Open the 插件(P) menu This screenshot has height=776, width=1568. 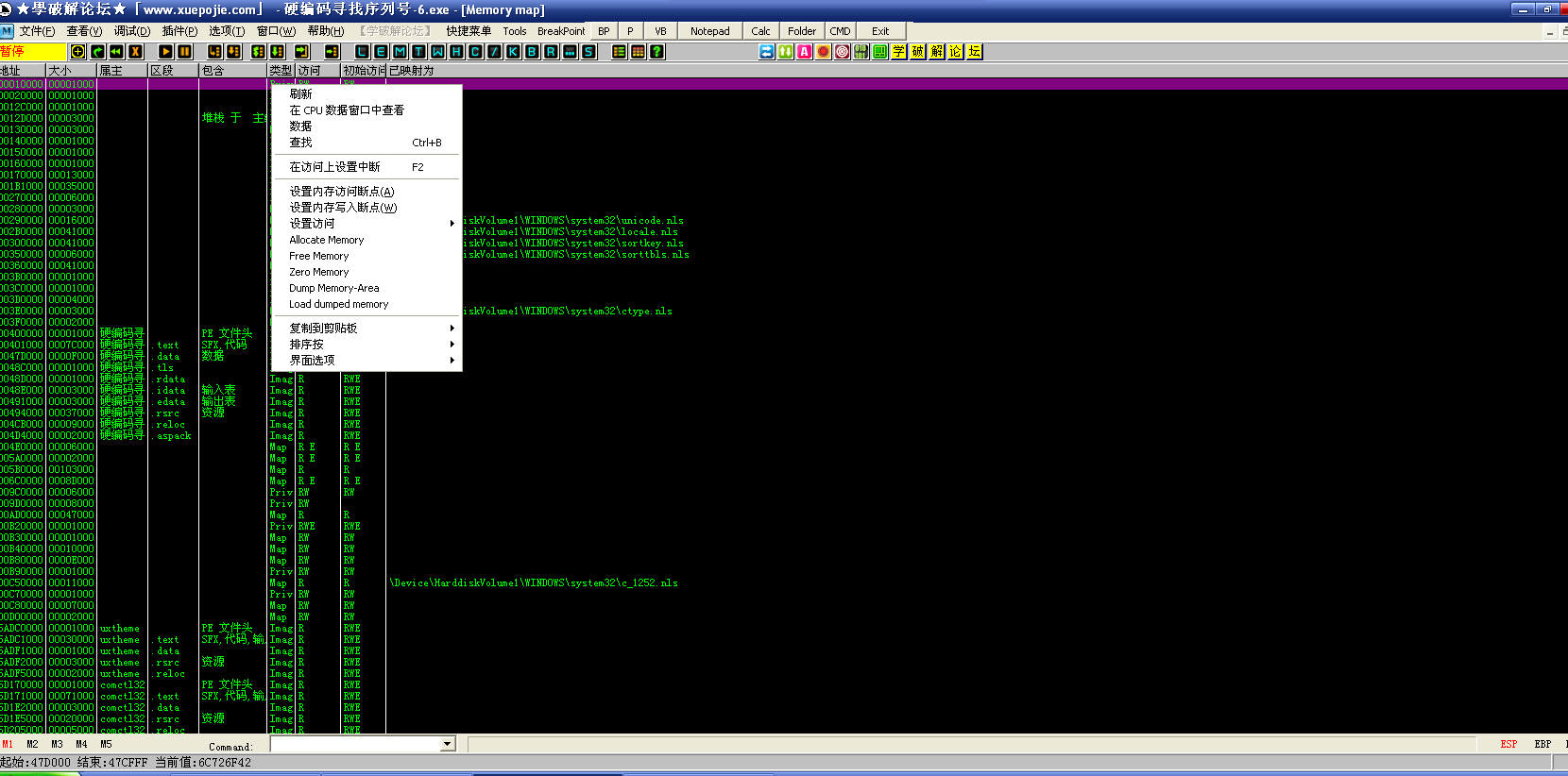coord(179,31)
